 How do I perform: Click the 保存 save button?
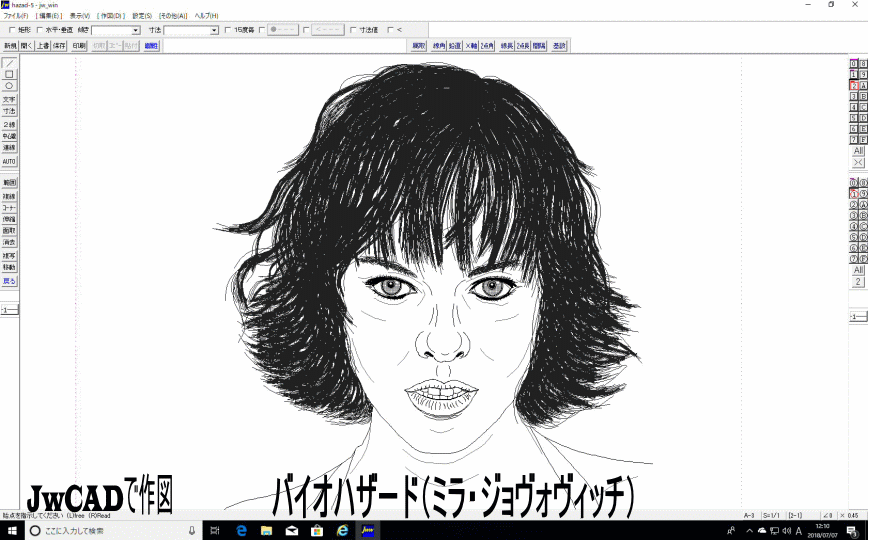point(59,46)
